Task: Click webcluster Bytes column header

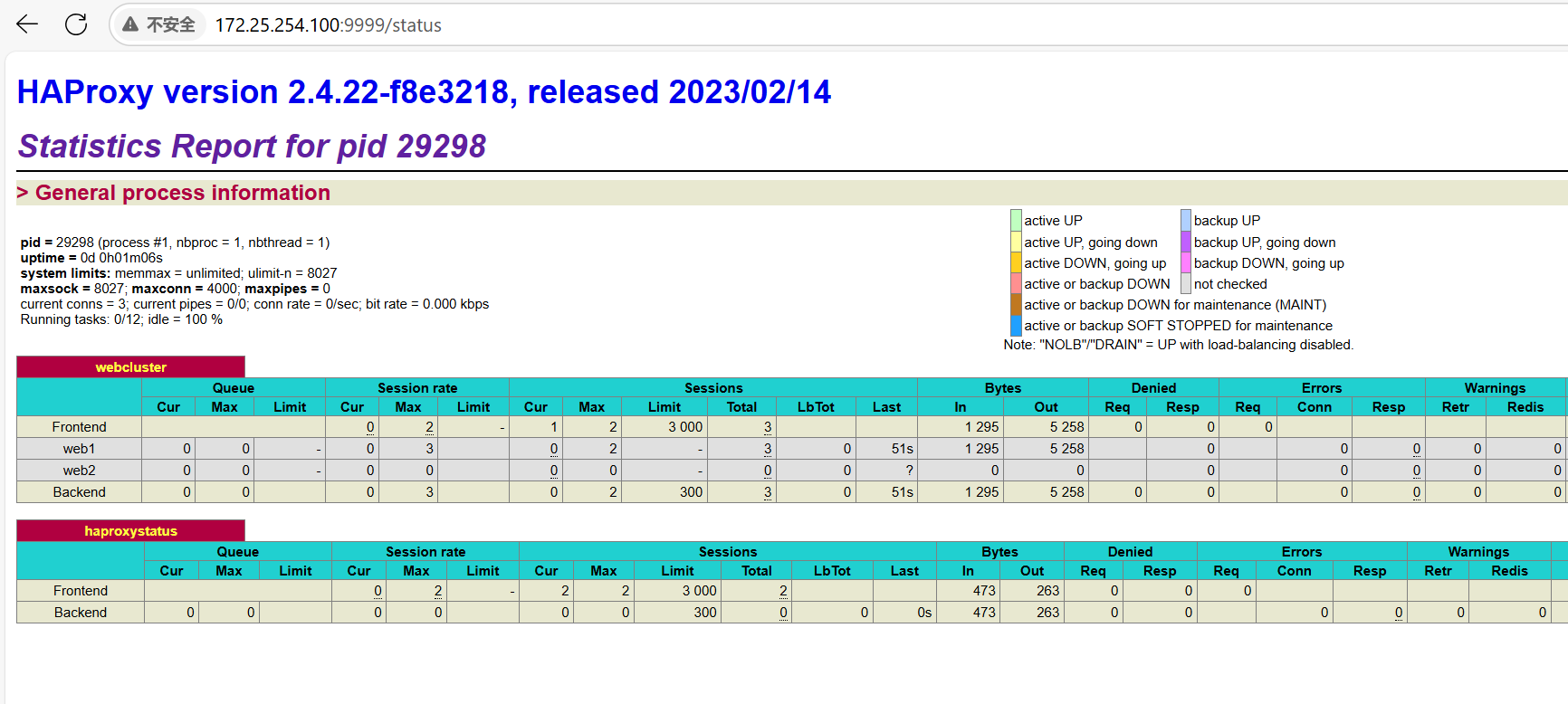Action: [1003, 387]
